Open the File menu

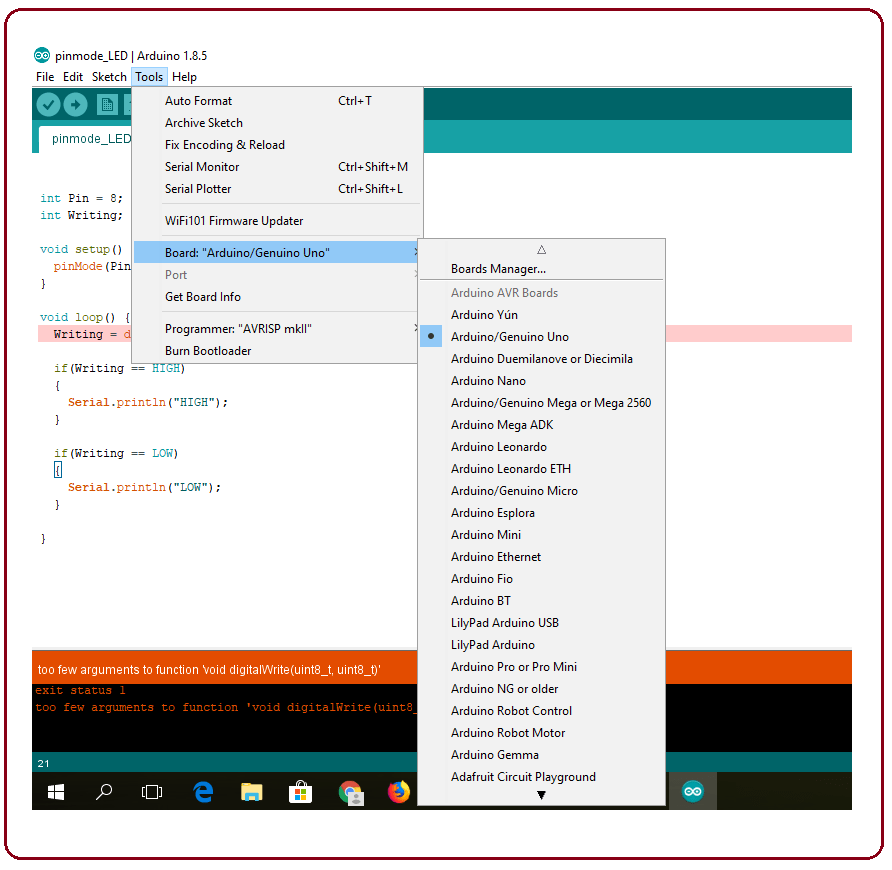click(44, 77)
